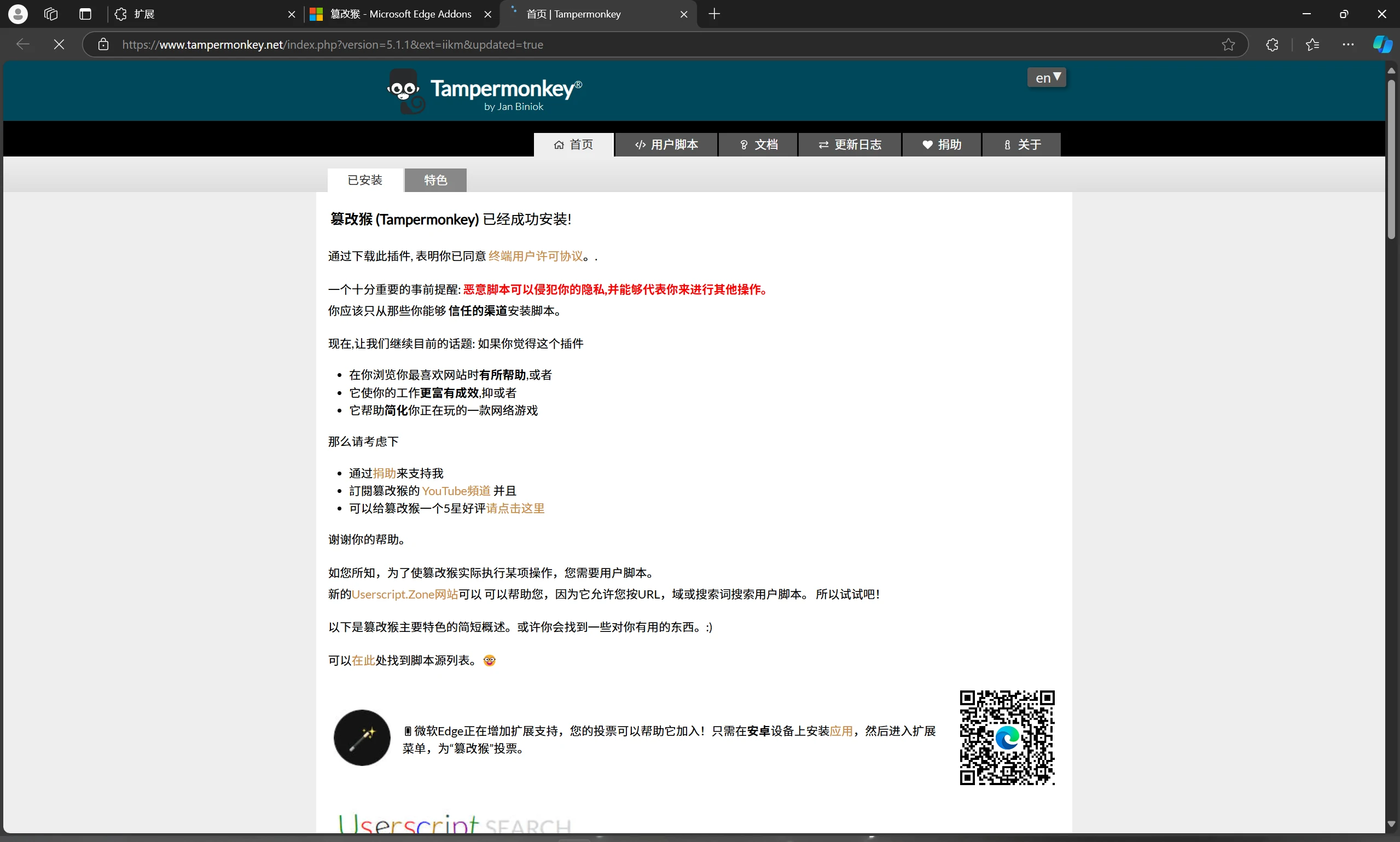
Task: Click the QR code image
Action: (1008, 738)
